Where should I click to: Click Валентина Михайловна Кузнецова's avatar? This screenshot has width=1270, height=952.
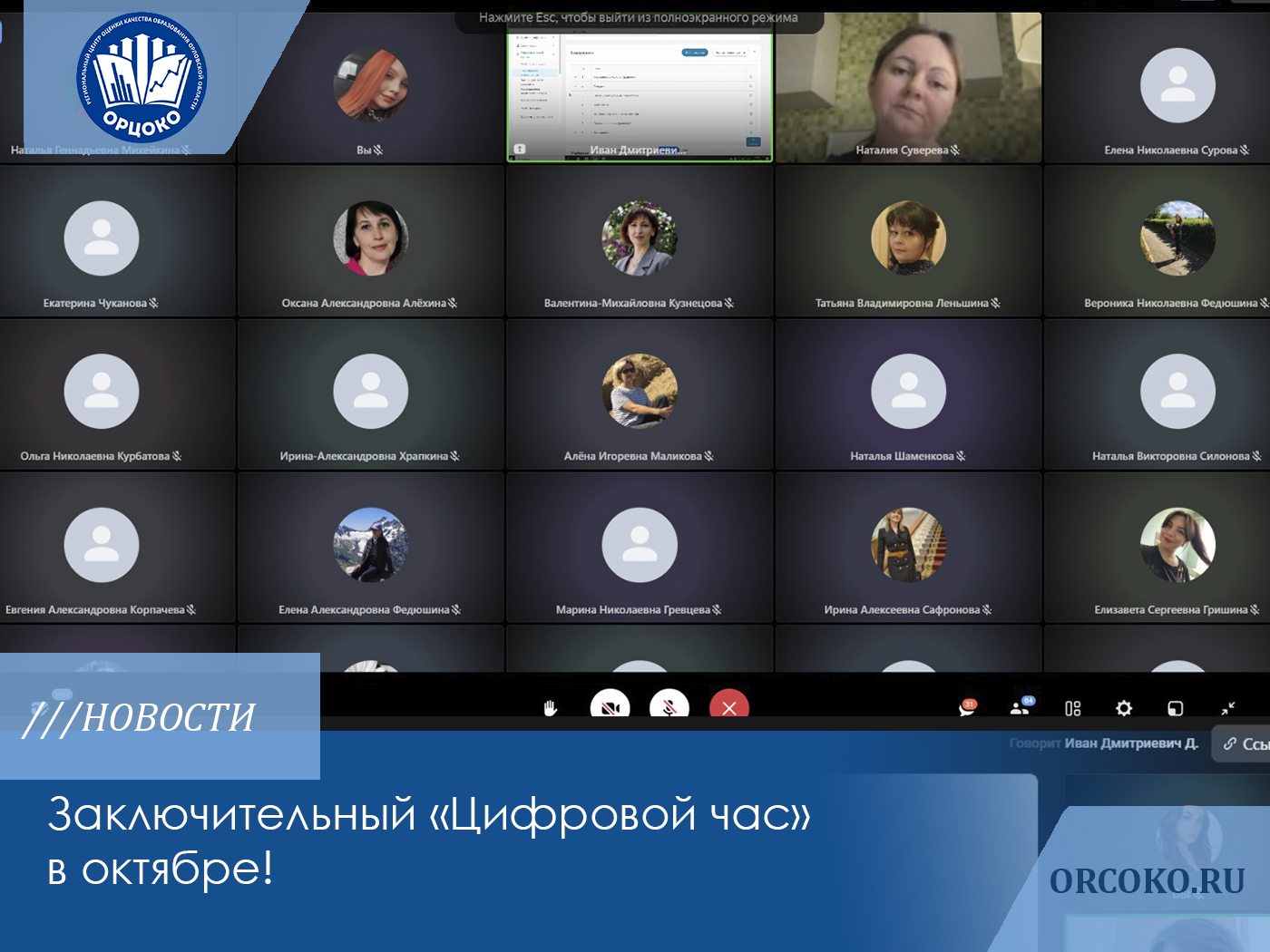pyautogui.click(x=640, y=238)
